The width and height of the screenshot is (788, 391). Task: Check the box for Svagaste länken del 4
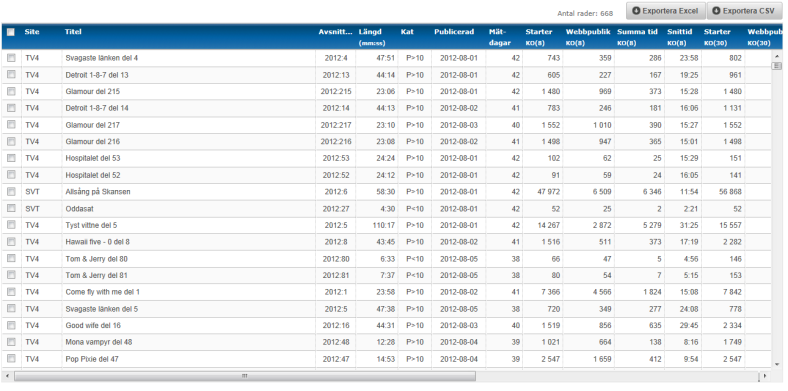pyautogui.click(x=11, y=58)
